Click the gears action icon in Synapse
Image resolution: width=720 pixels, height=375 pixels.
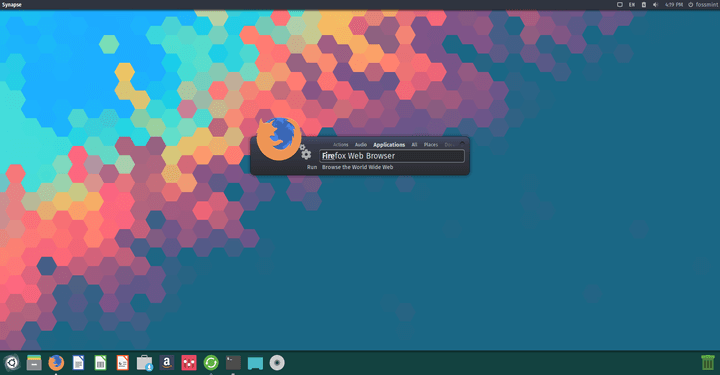click(x=305, y=152)
